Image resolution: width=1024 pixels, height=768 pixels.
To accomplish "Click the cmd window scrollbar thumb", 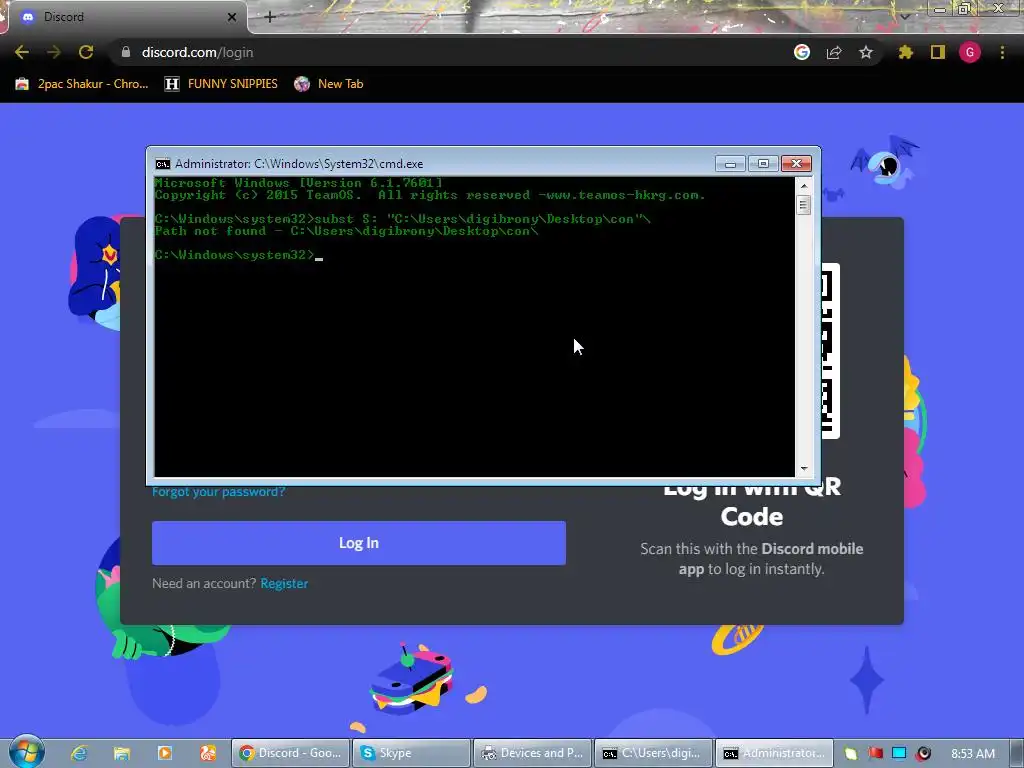I will coord(804,205).
